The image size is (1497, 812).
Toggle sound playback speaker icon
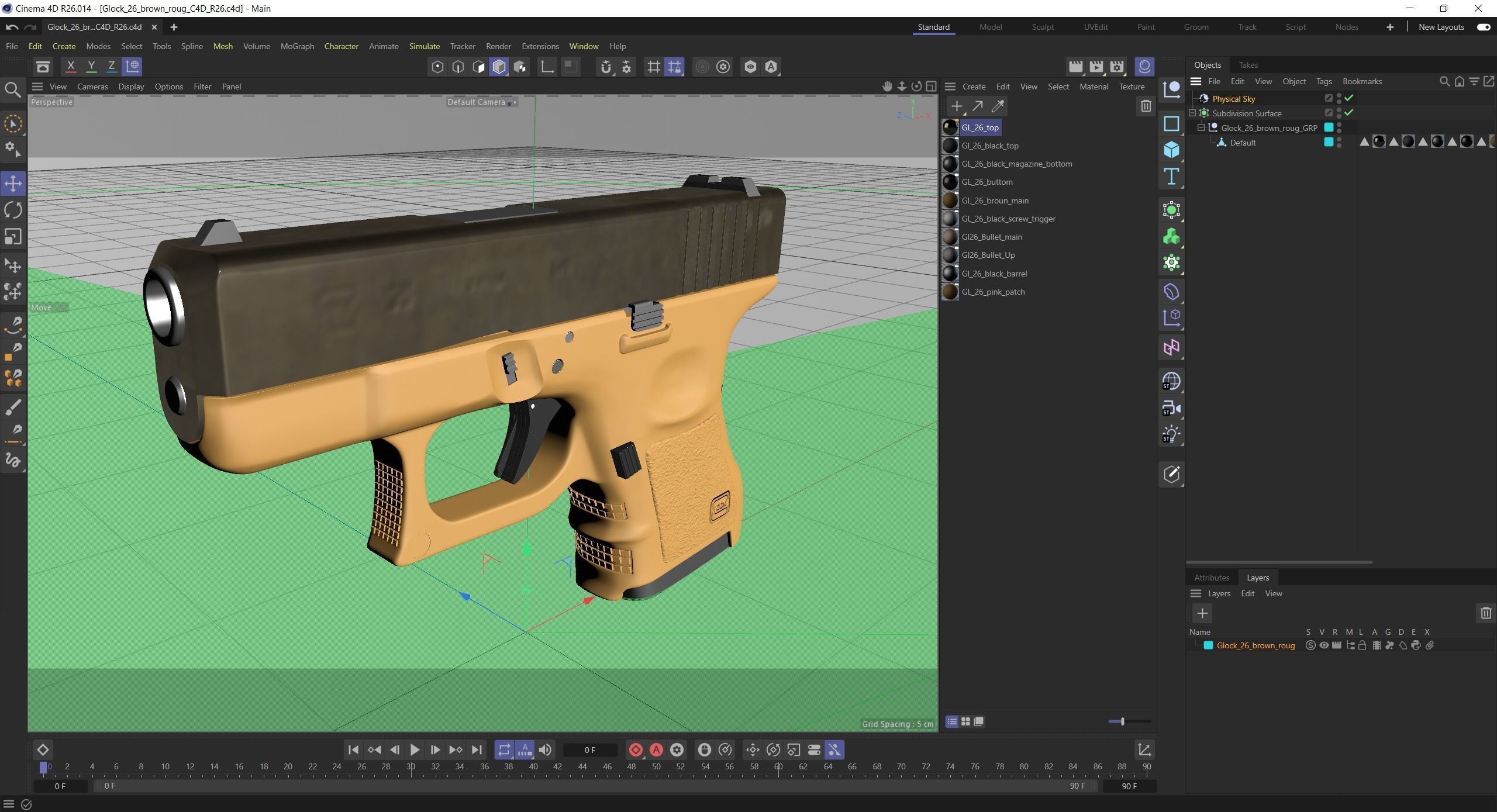[545, 749]
